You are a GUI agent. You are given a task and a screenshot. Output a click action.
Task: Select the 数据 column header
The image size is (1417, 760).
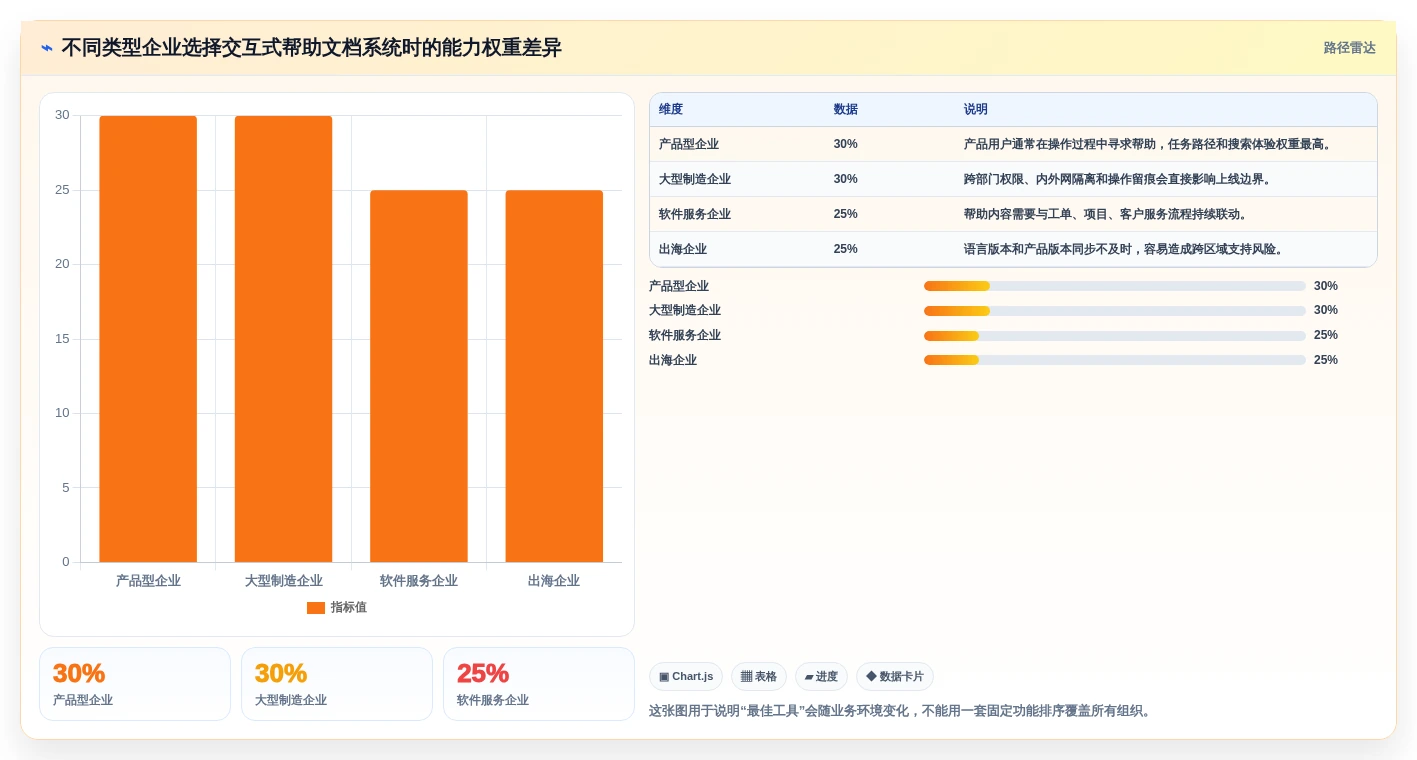point(846,110)
